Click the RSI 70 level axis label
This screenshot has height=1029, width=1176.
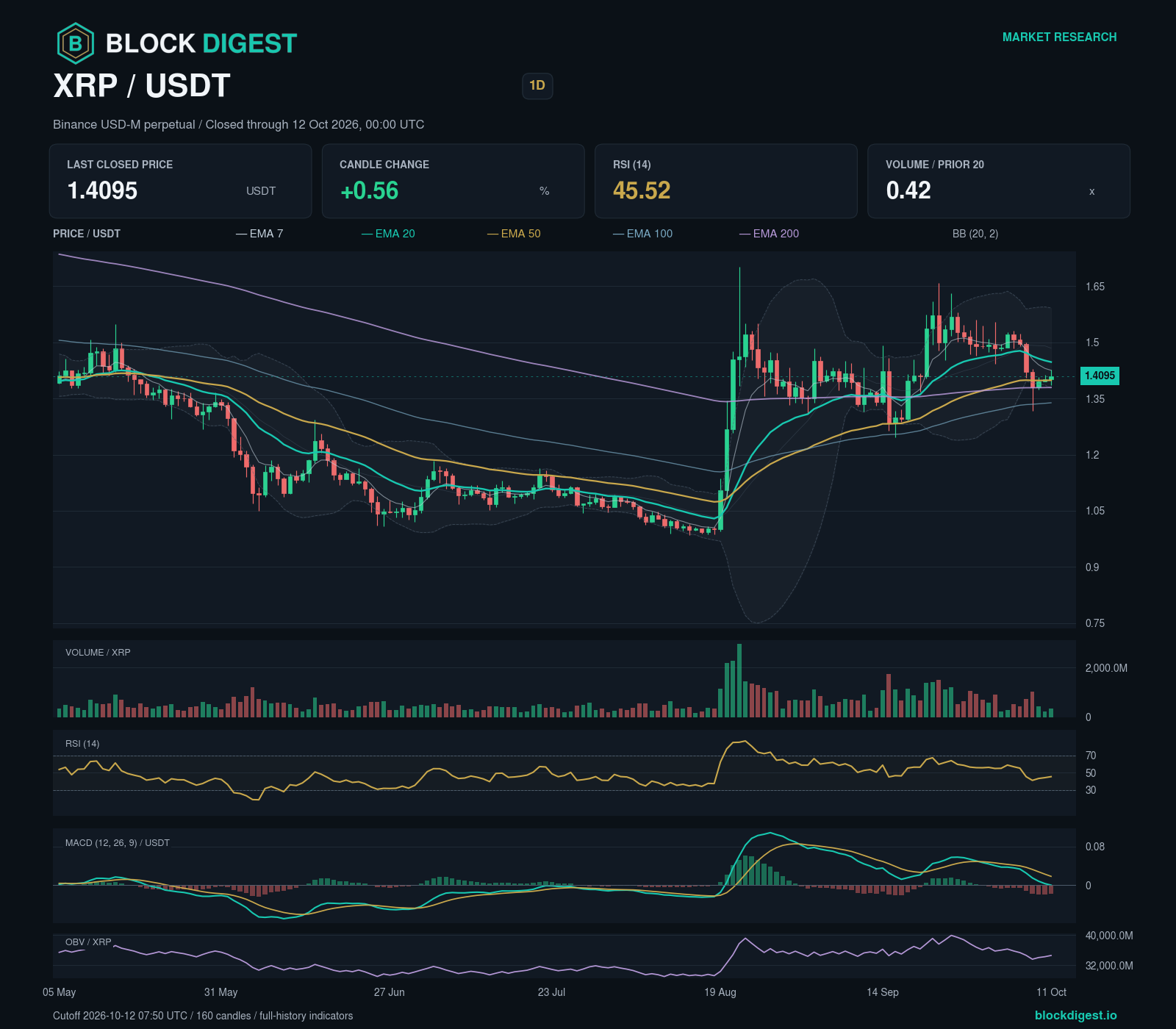(x=1091, y=756)
